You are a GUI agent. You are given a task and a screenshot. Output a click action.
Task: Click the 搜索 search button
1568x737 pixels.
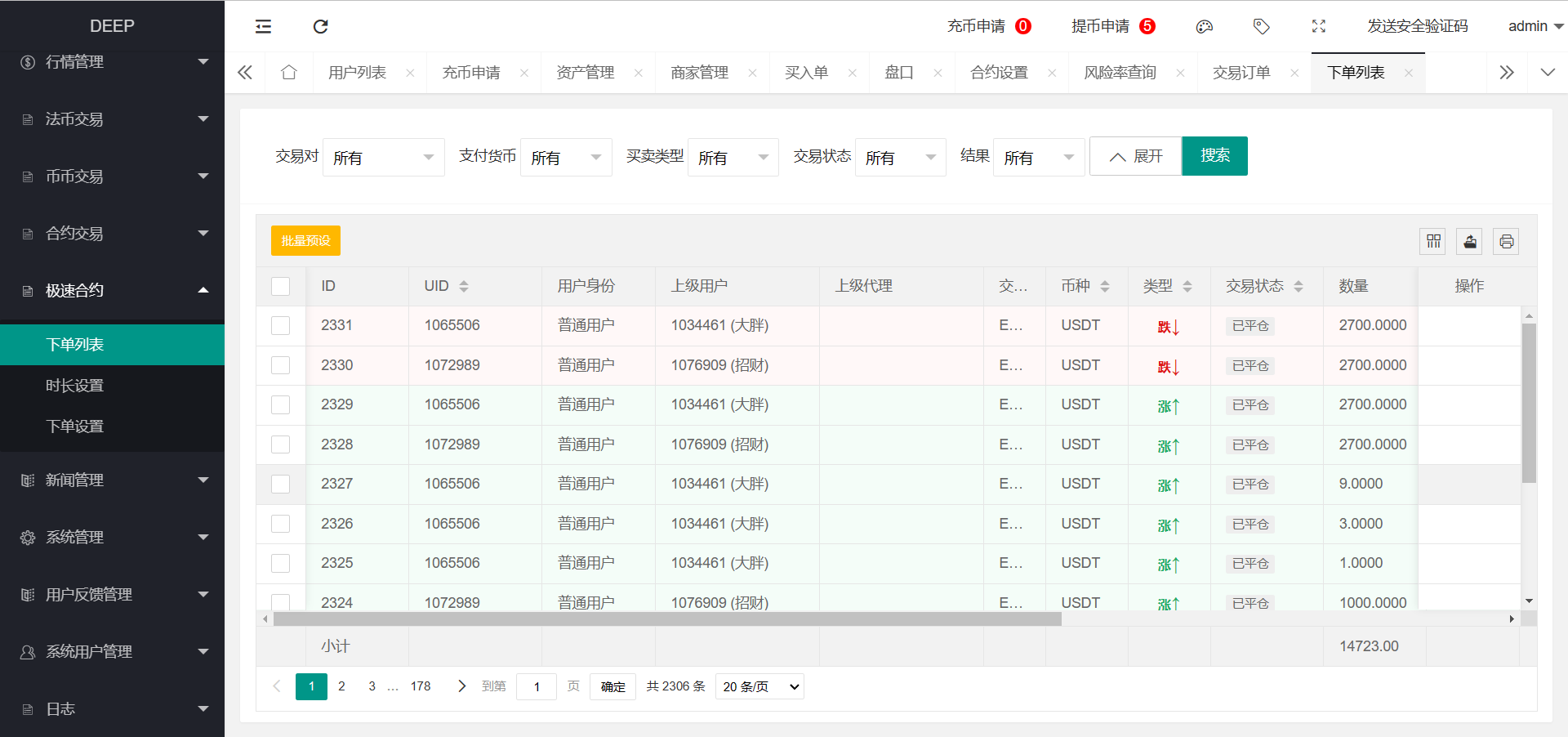point(1214,156)
